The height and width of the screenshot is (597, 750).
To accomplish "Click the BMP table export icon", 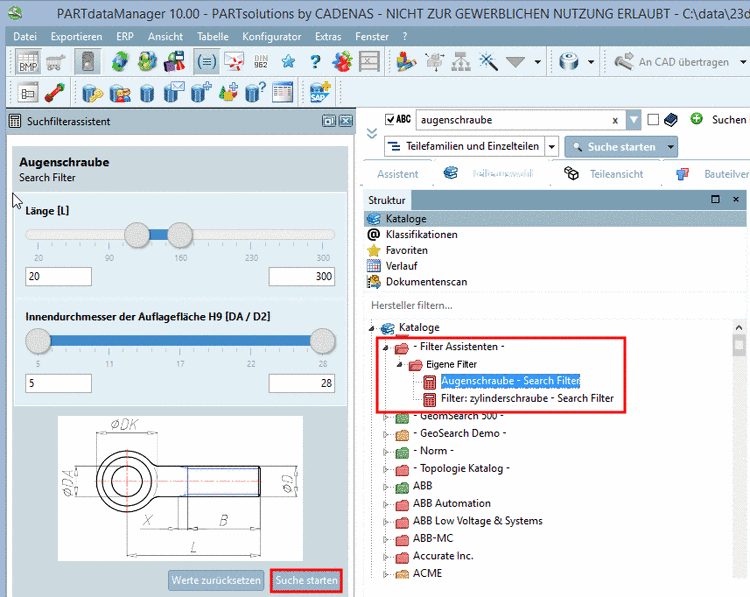I will click(x=28, y=62).
